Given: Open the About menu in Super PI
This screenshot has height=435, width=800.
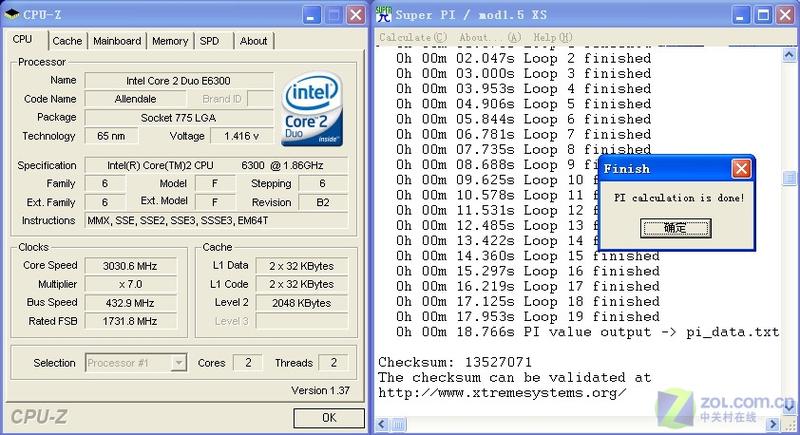Looking at the screenshot, I should (x=490, y=37).
